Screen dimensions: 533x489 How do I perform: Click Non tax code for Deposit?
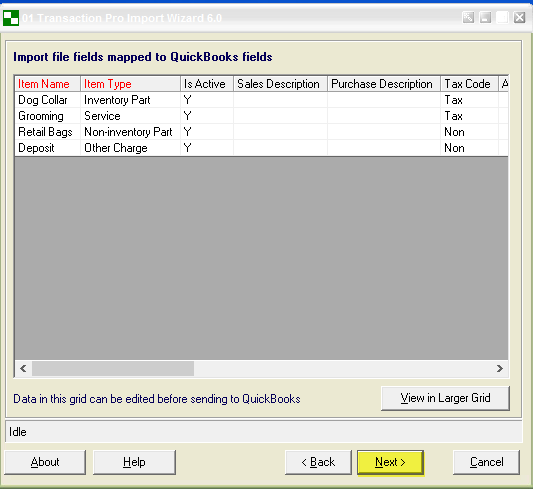point(469,148)
